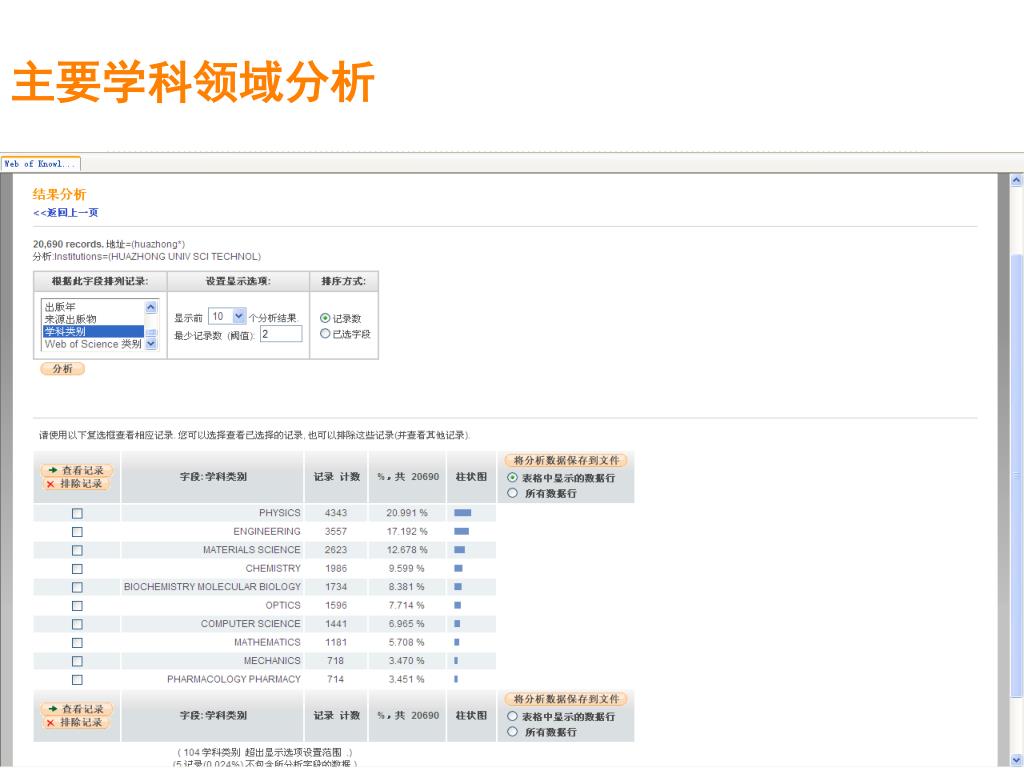
Task: Click MATHEMATICS record count 1181
Action: coord(336,643)
